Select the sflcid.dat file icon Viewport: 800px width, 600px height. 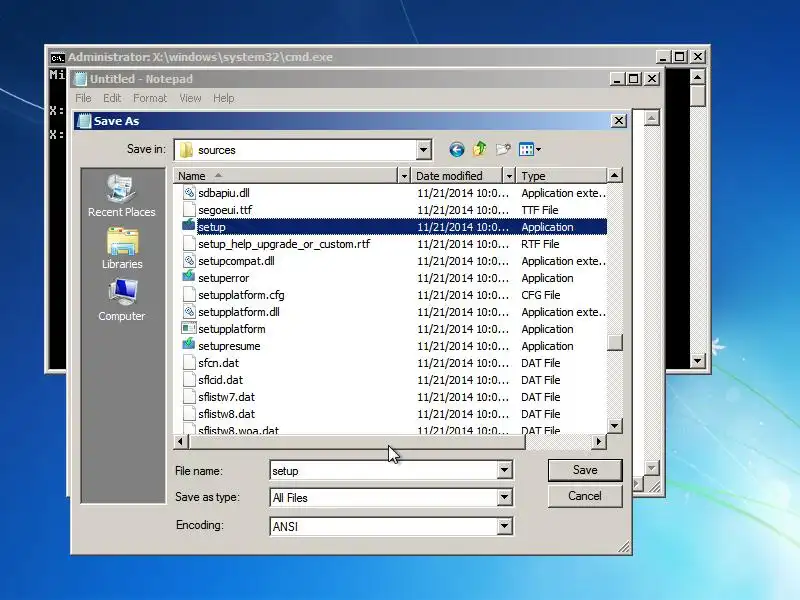click(x=189, y=380)
